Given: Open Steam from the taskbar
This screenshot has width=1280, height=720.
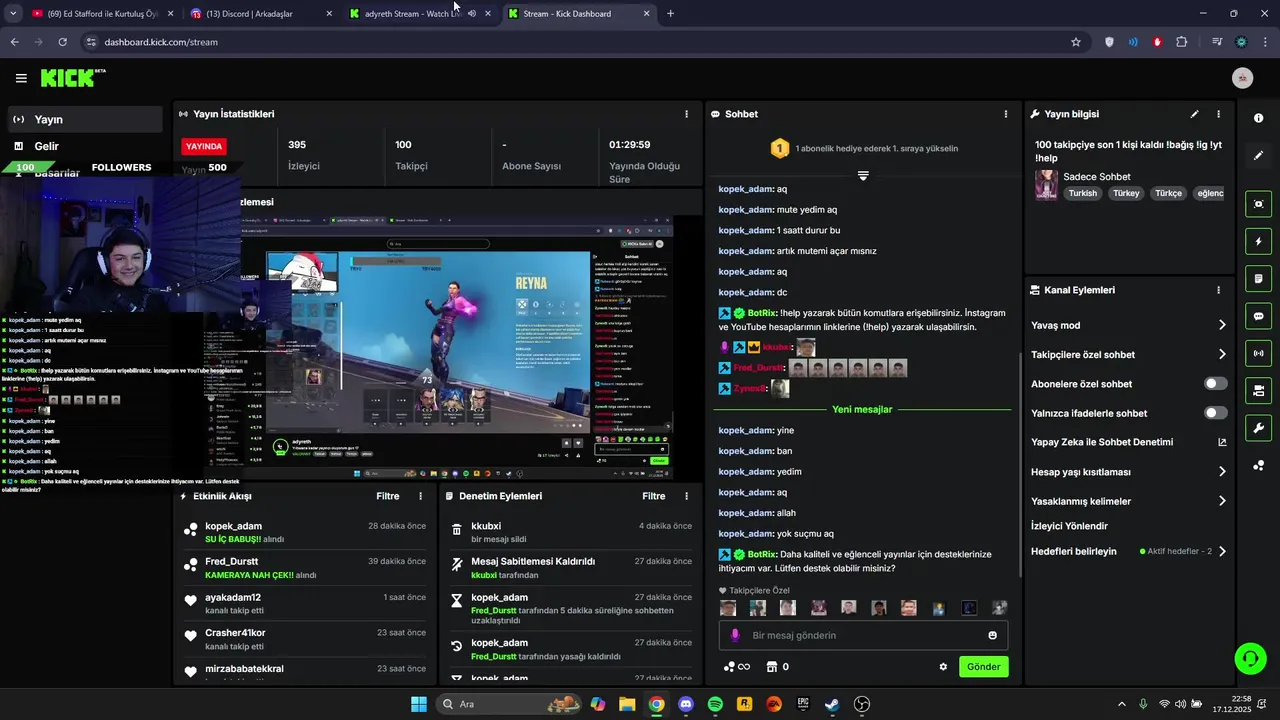Looking at the screenshot, I should [832, 704].
